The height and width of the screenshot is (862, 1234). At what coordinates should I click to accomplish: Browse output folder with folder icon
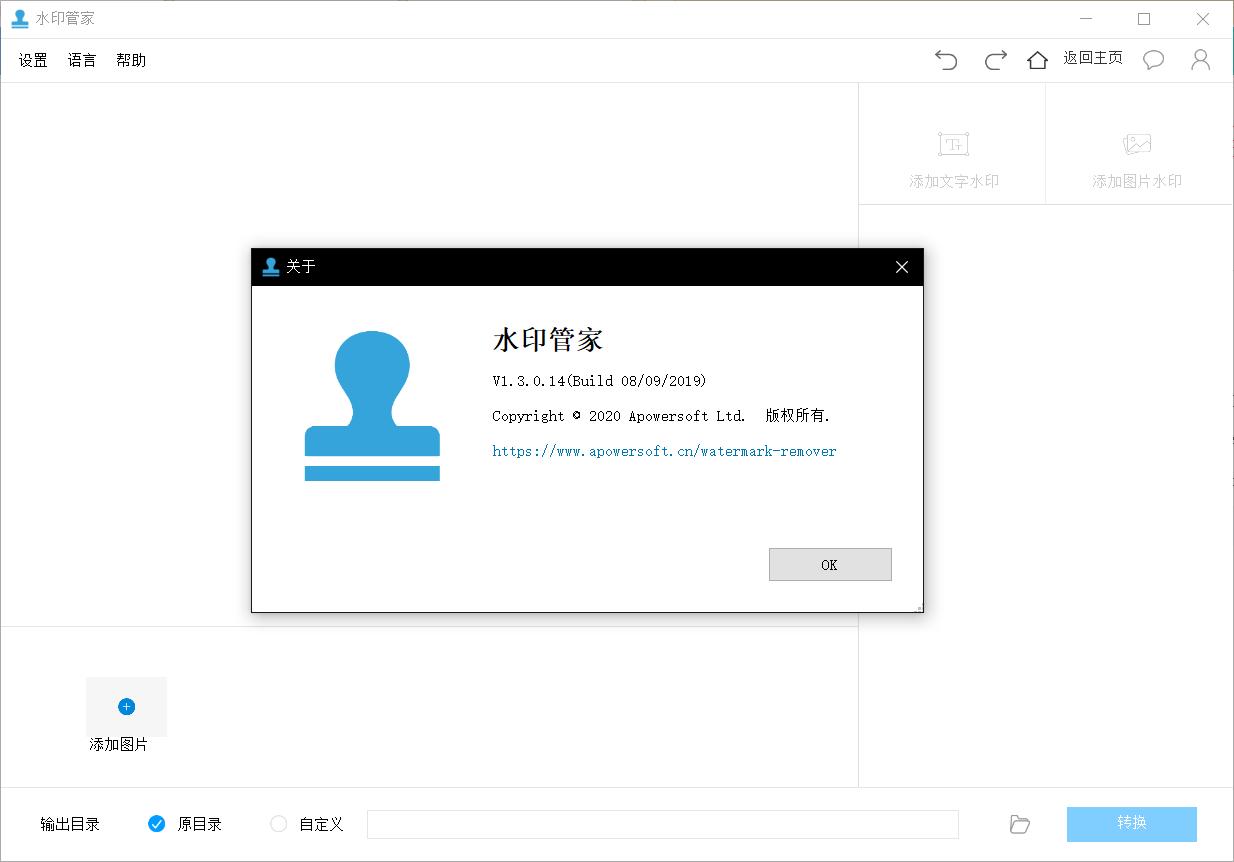(x=1019, y=824)
